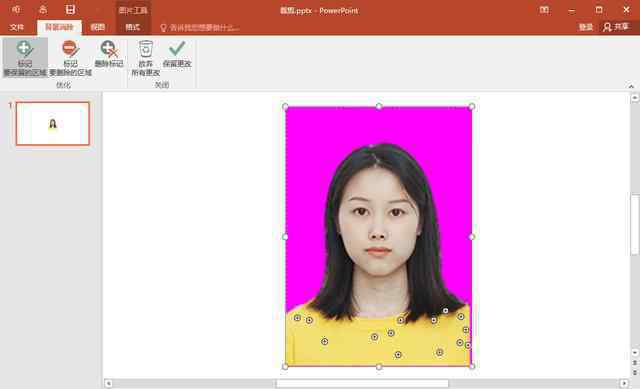Switch to the 背景消除 Background Removal tab
This screenshot has height=389, width=640.
click(x=59, y=27)
